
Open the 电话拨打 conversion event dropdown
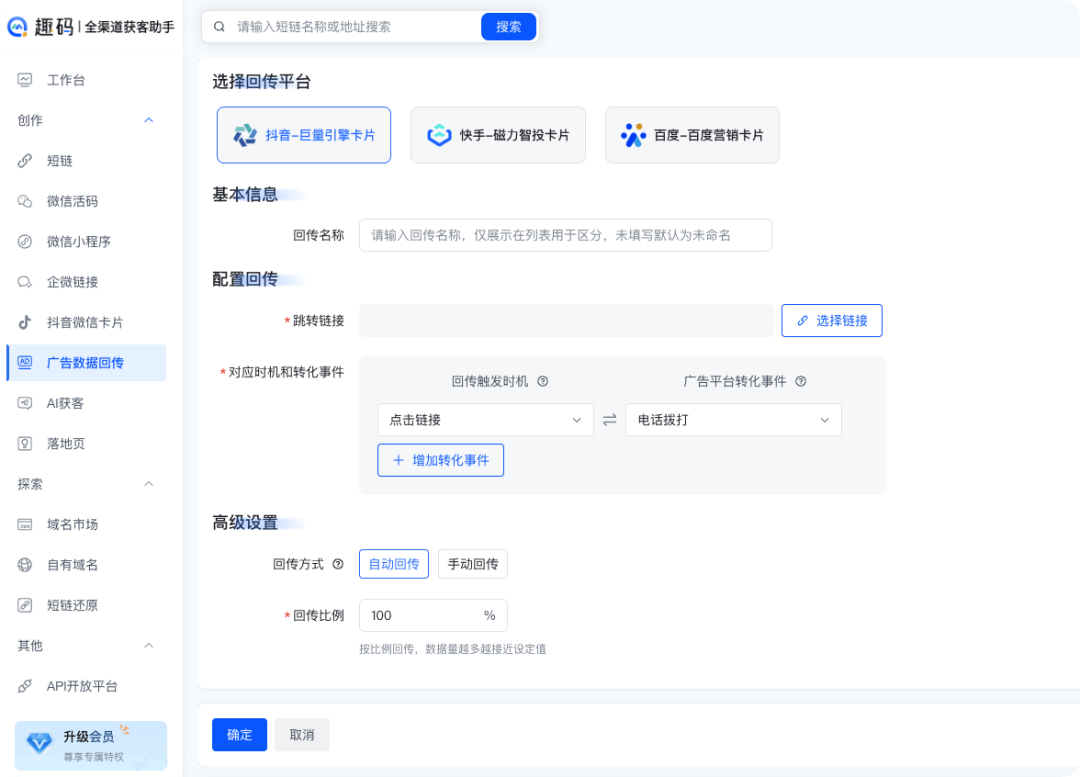[x=734, y=419]
